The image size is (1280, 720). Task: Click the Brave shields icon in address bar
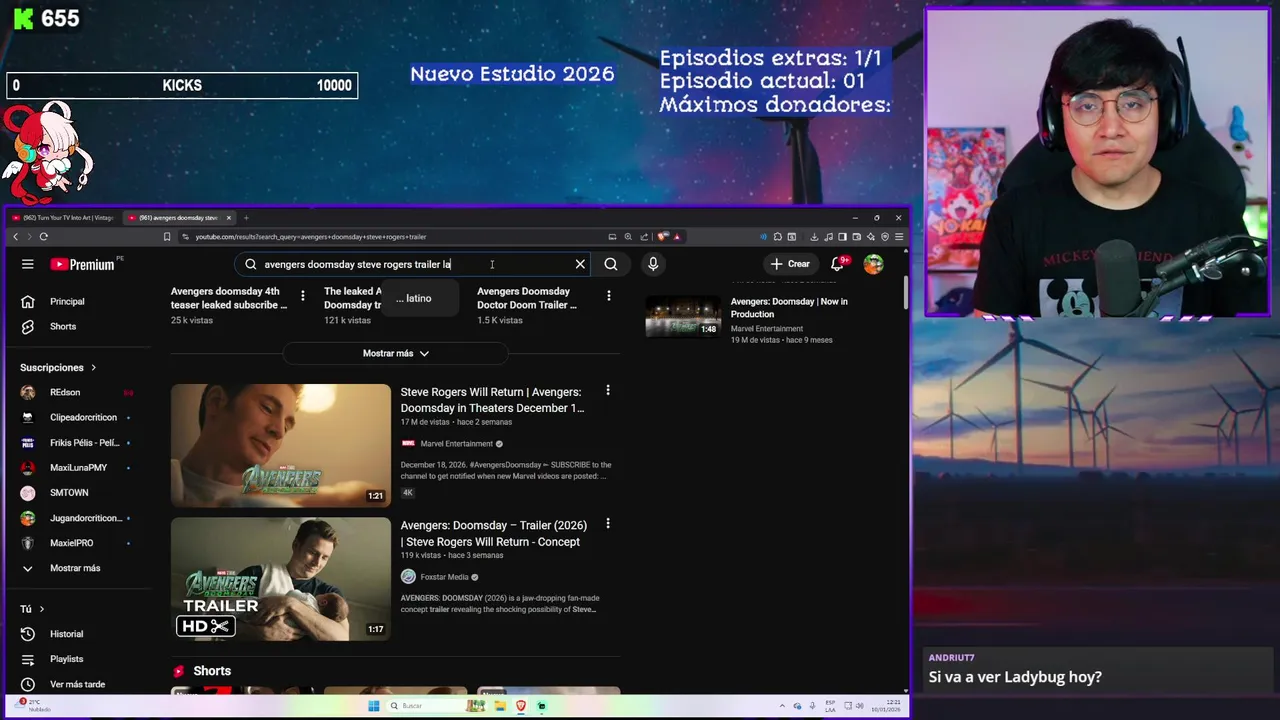[662, 237]
